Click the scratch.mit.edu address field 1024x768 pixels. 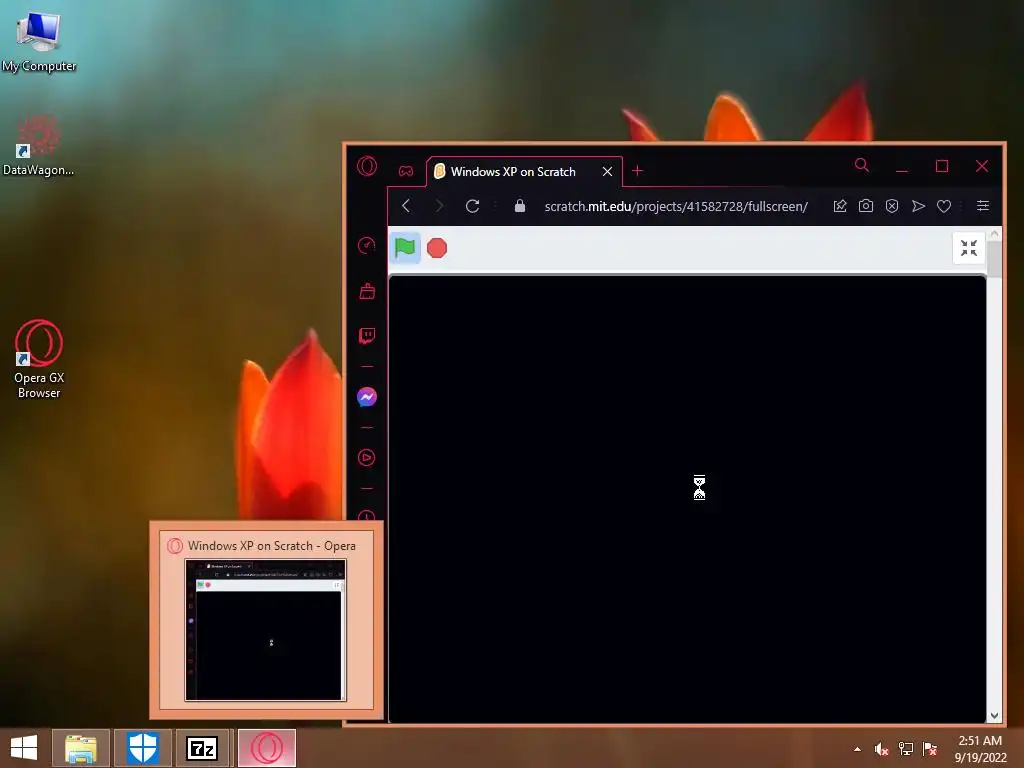coord(676,206)
